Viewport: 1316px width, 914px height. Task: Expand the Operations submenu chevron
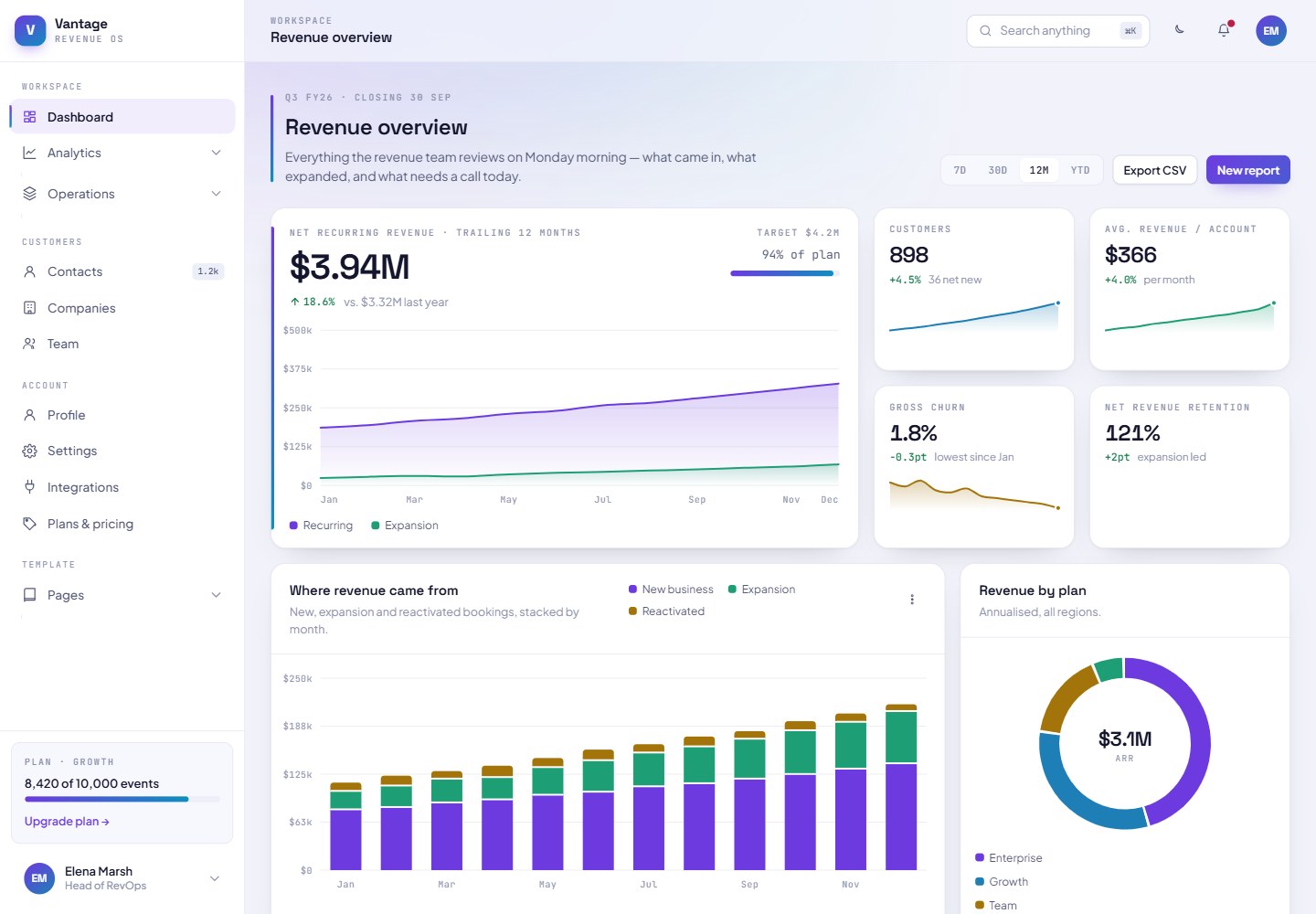217,194
